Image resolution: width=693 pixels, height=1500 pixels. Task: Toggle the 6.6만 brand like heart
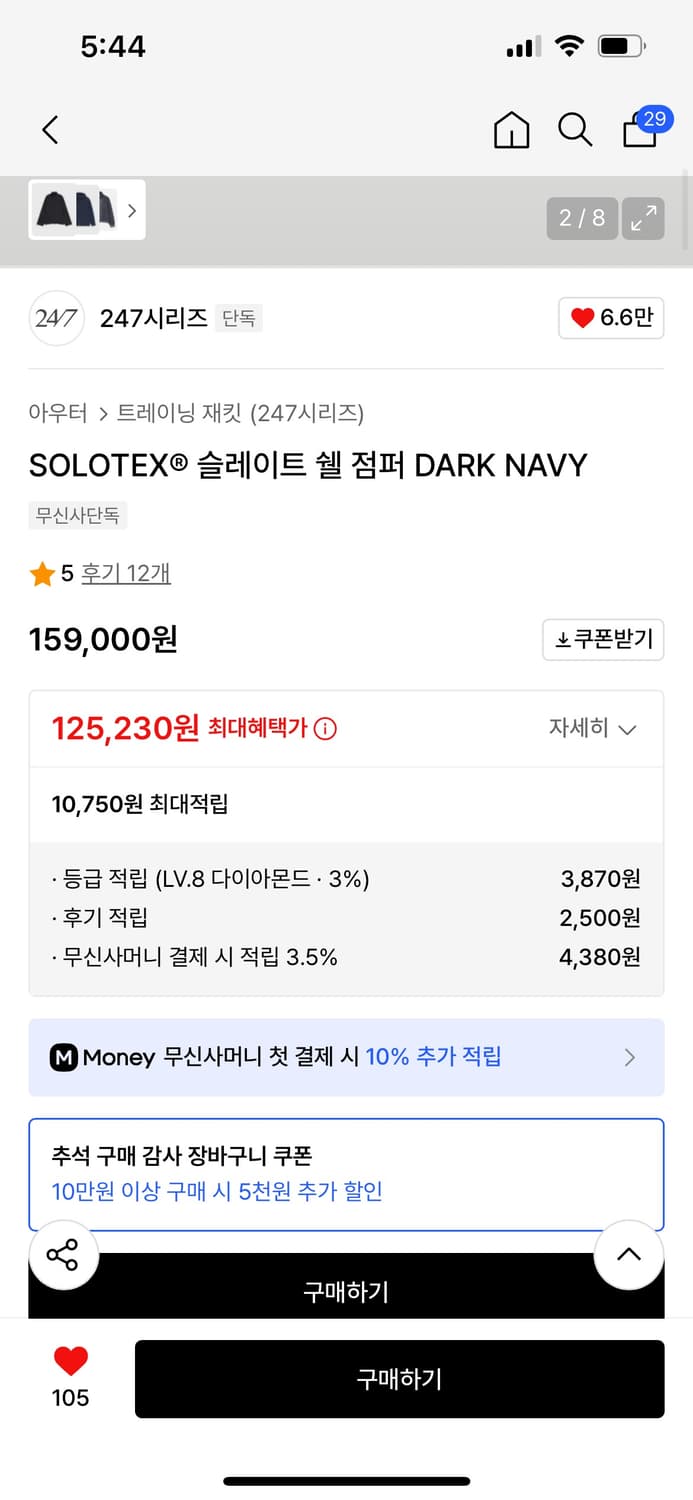[x=611, y=318]
